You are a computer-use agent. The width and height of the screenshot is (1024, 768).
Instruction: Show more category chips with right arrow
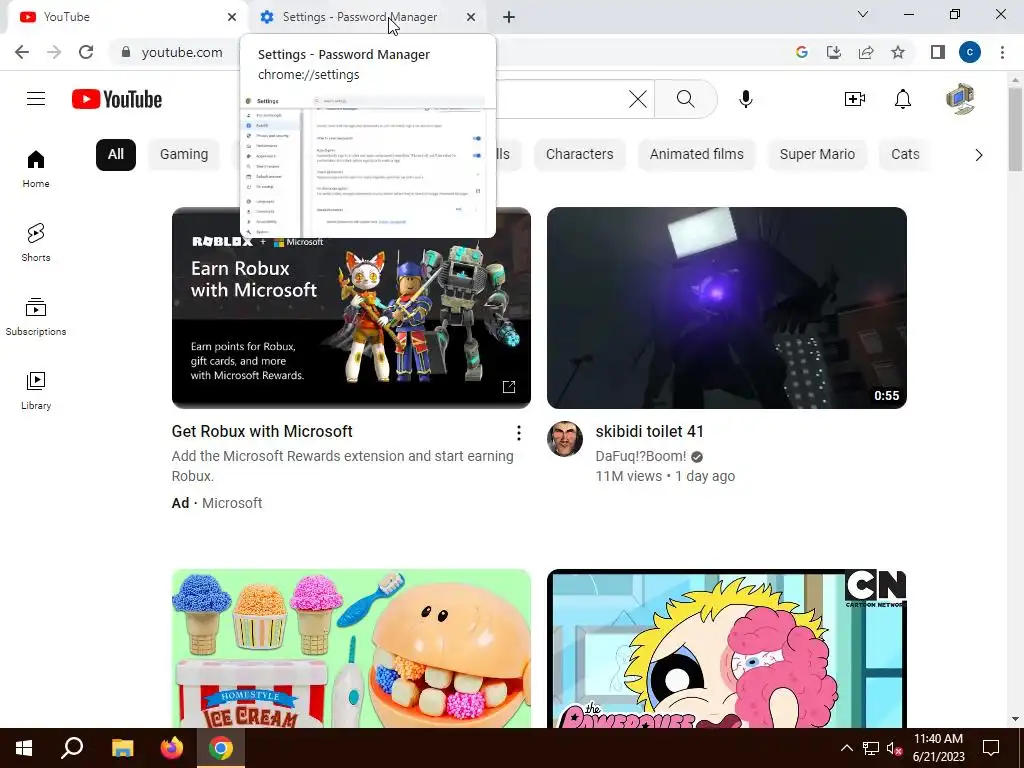coord(978,155)
